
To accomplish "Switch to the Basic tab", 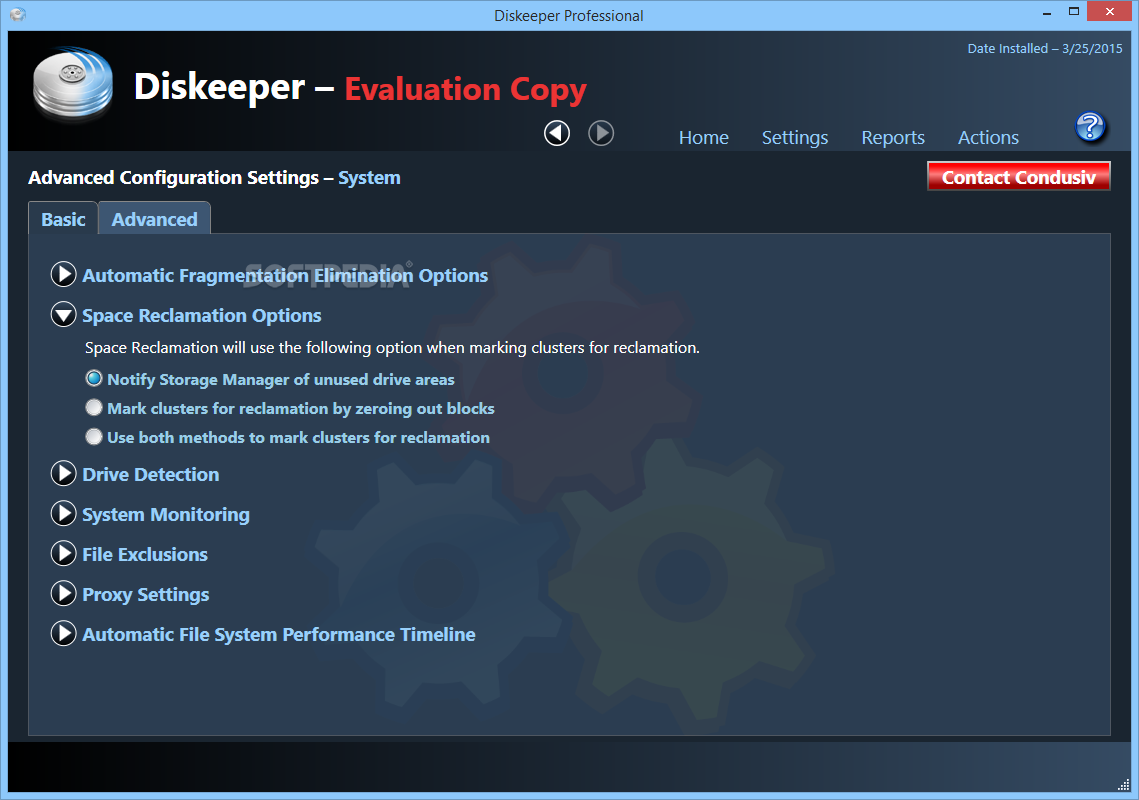I will tap(63, 219).
